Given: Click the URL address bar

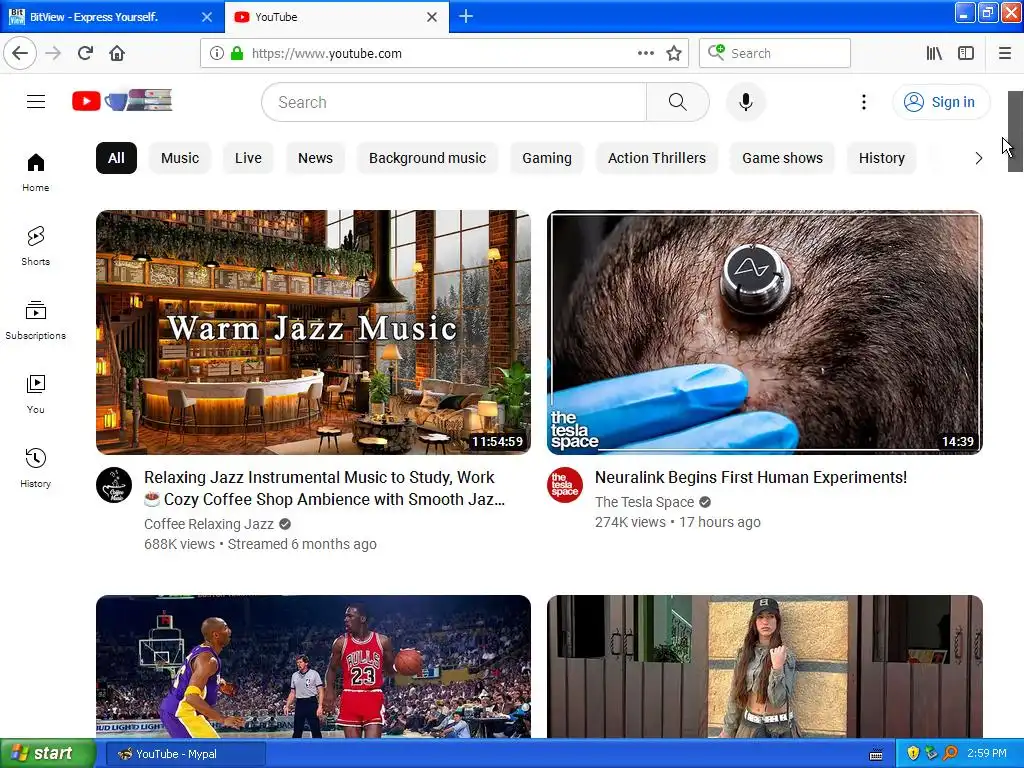Looking at the screenshot, I should 443,53.
